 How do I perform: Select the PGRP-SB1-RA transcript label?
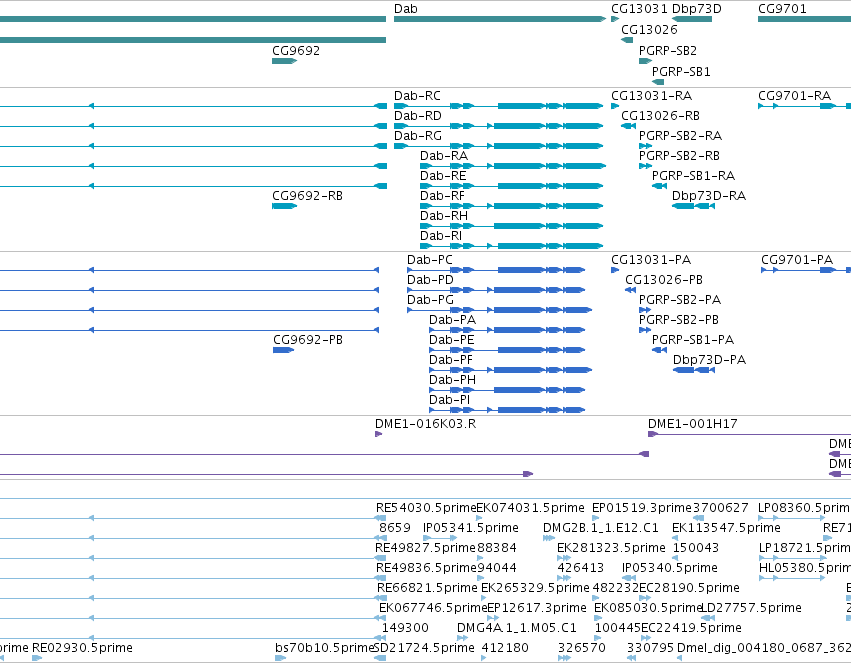pyautogui.click(x=693, y=176)
